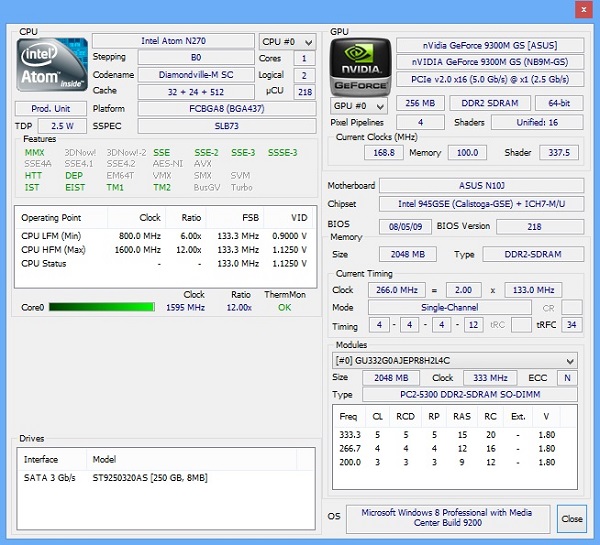Viewport: 600px width, 545px height.
Task: Click the ECC N field
Action: [x=567, y=378]
